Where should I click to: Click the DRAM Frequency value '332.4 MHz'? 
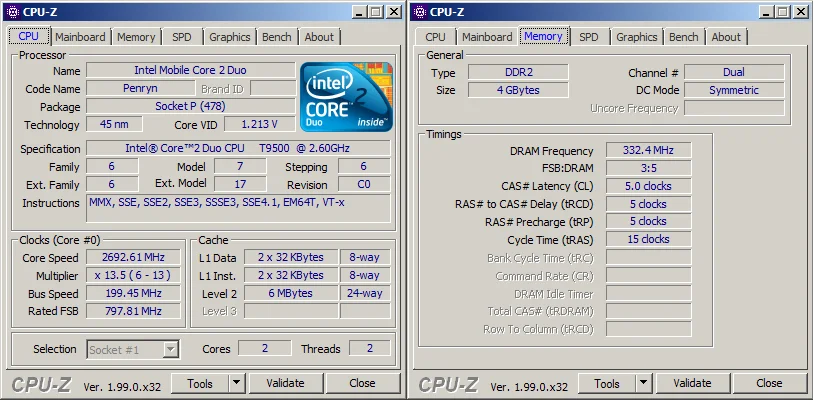(x=648, y=150)
